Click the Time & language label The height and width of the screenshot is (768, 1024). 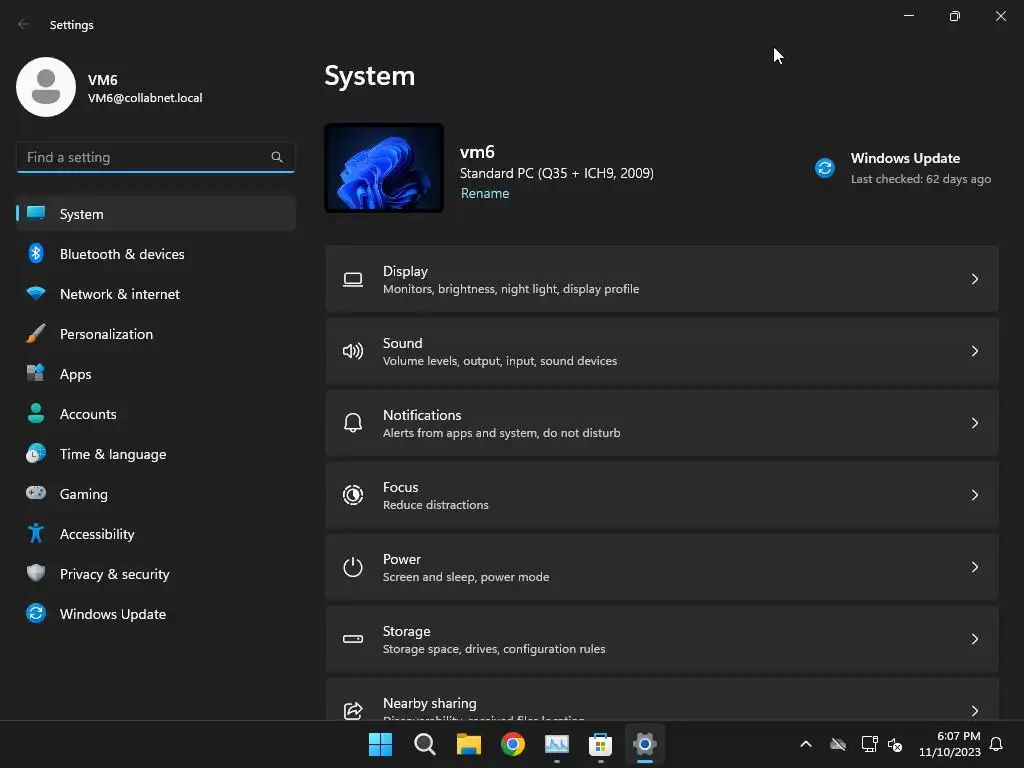pyautogui.click(x=113, y=454)
